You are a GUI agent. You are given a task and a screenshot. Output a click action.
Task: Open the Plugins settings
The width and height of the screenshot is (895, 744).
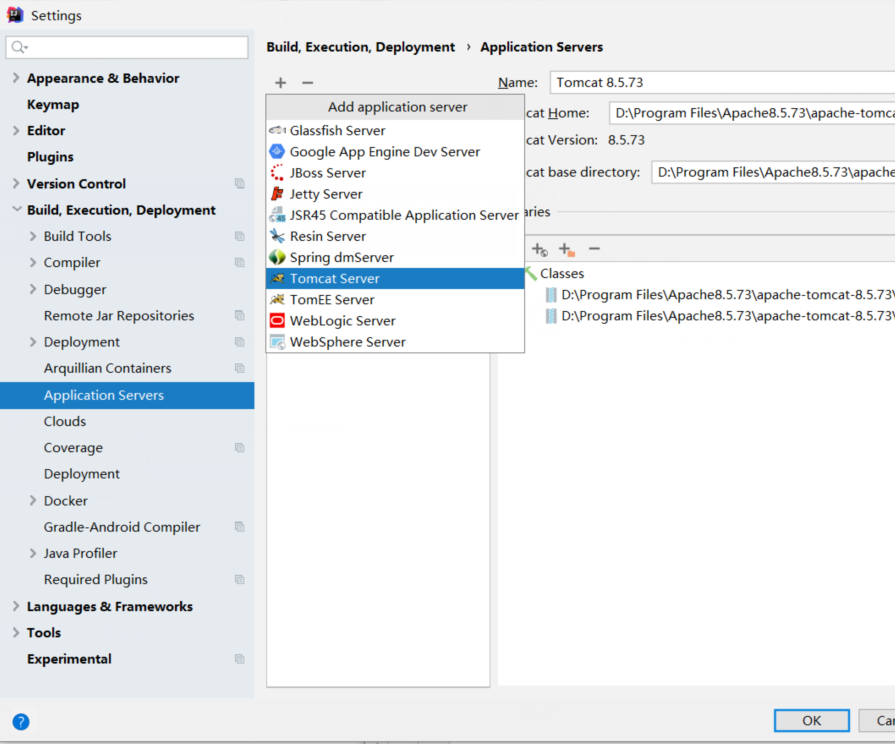point(50,157)
